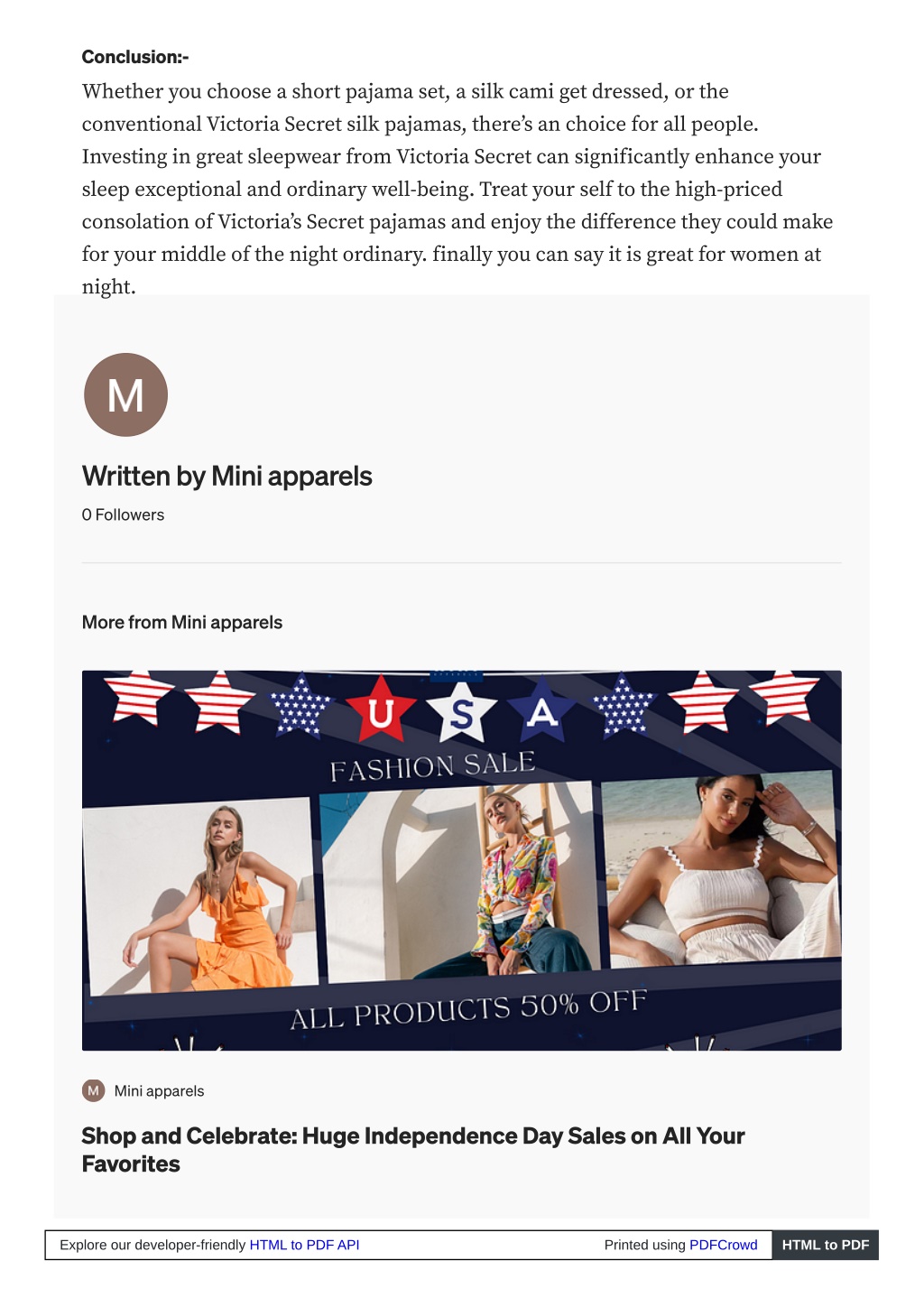Click the woman in orange dress photo
924x1307 pixels.
[200, 895]
